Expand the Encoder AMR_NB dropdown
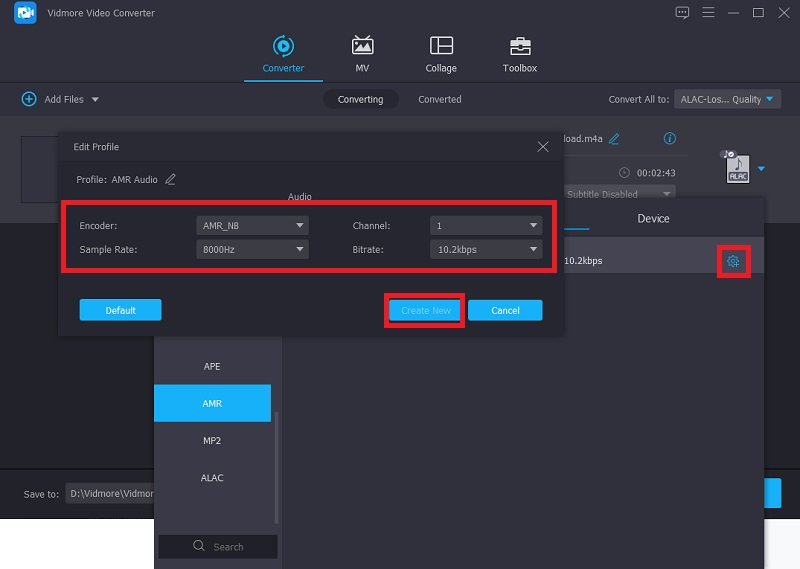 (x=253, y=225)
